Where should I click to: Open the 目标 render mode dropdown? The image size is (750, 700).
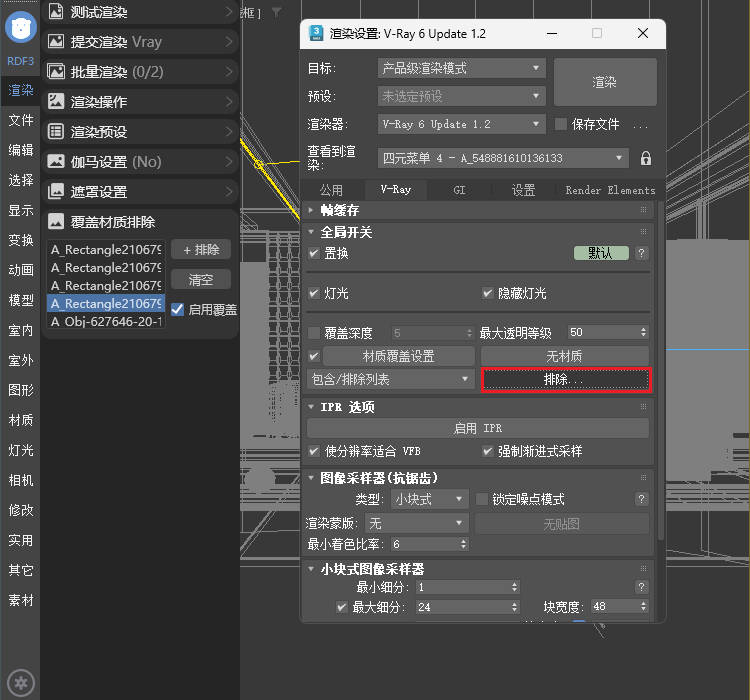click(462, 69)
